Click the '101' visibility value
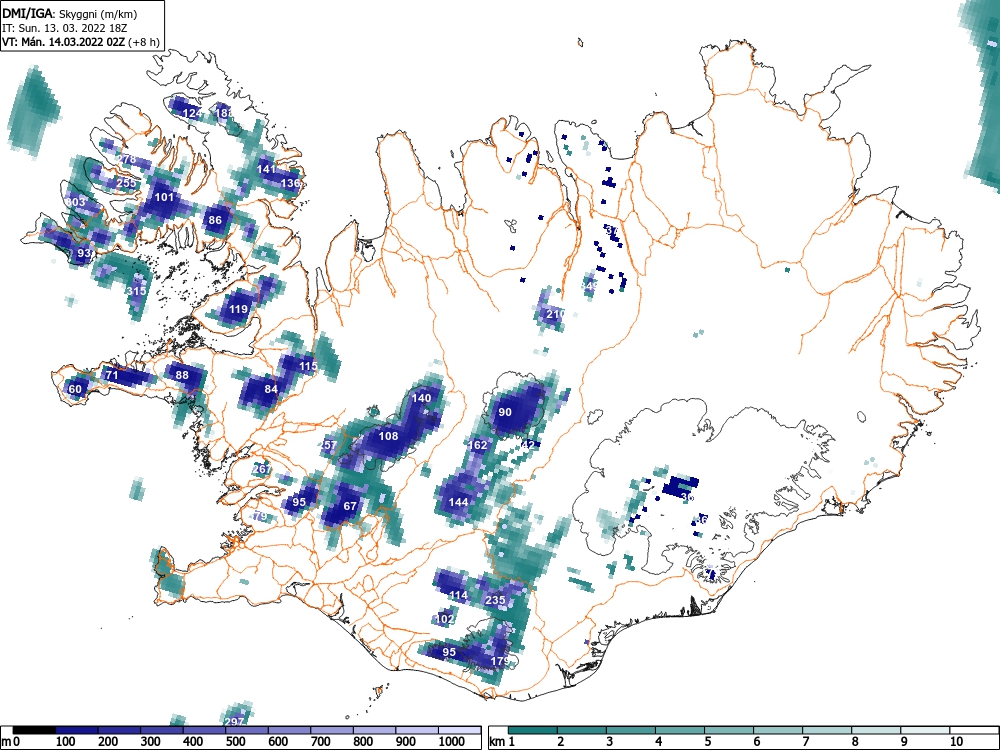This screenshot has width=1000, height=750. pos(165,197)
